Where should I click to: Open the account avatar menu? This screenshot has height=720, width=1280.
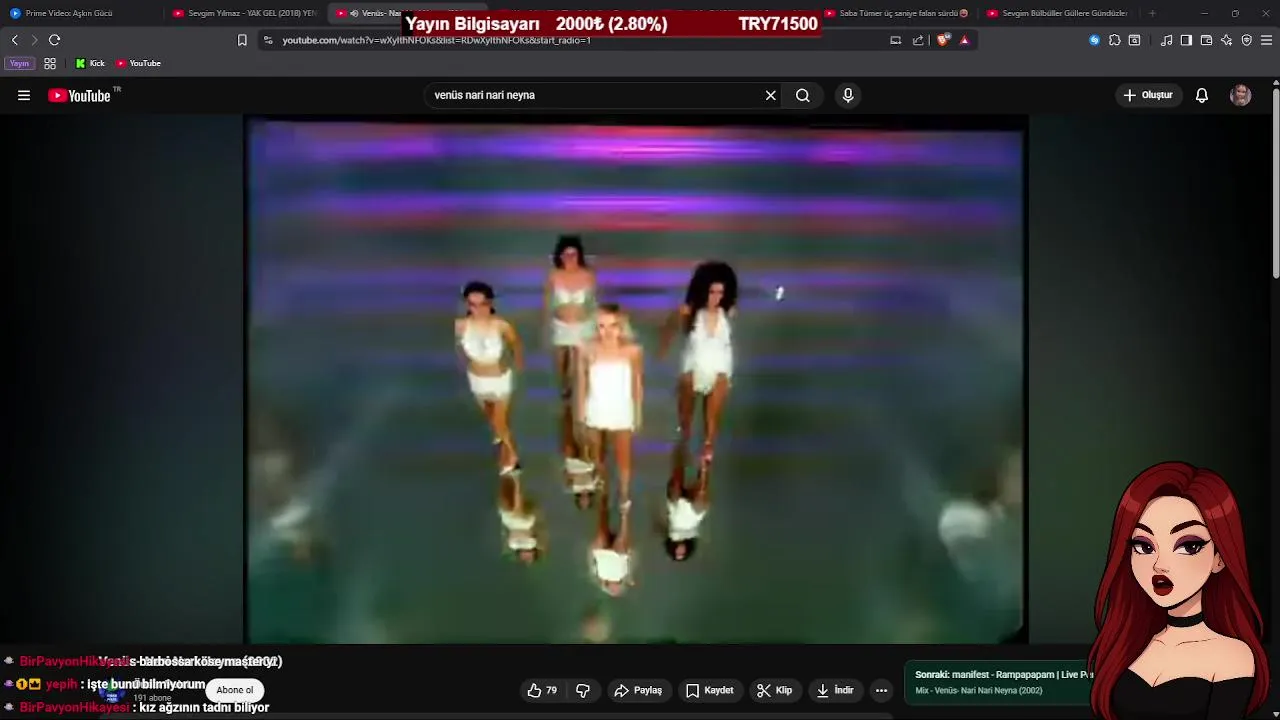(1241, 95)
